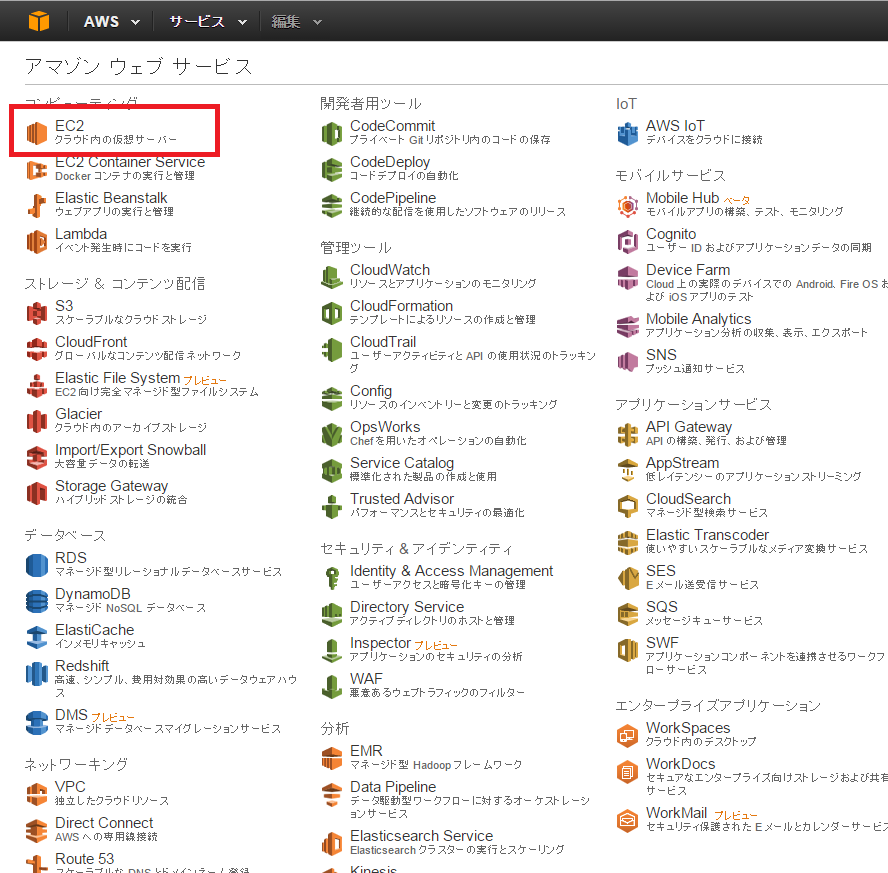
Task: Click the WAF service link
Action: (x=366, y=678)
